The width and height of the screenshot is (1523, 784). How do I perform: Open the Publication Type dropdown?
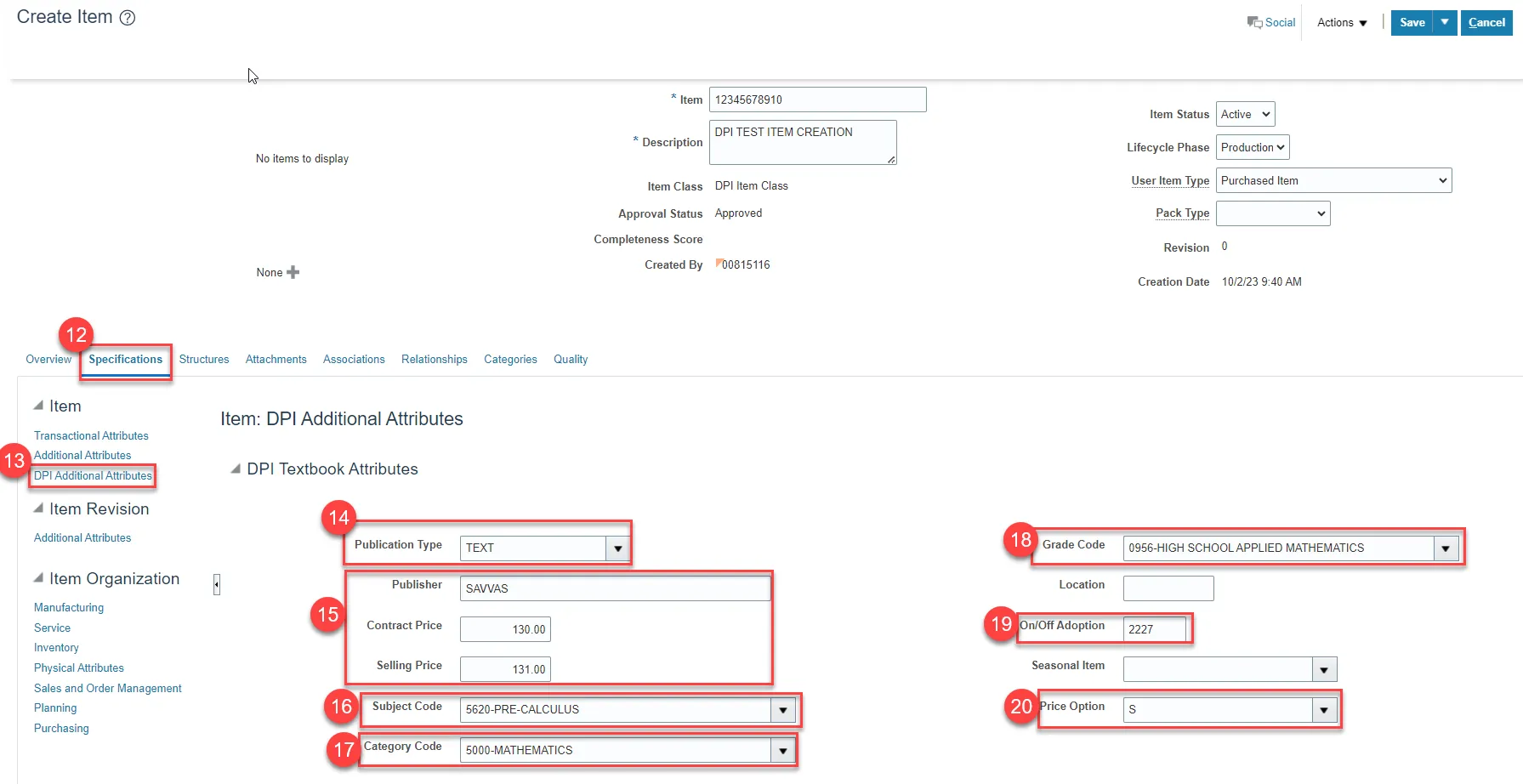point(618,548)
